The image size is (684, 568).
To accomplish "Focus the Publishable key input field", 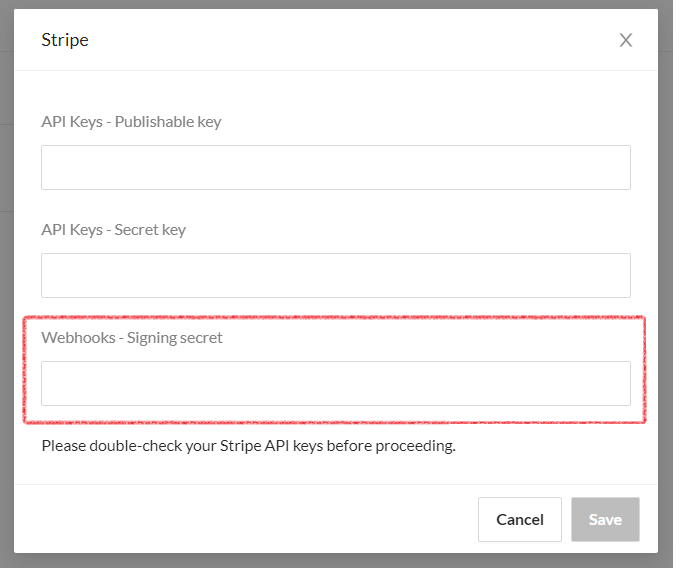I will click(335, 168).
